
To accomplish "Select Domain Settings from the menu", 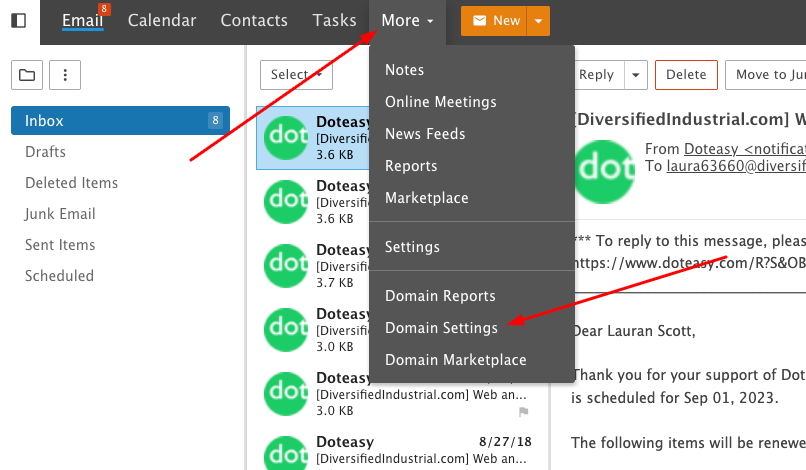I will pos(441,328).
